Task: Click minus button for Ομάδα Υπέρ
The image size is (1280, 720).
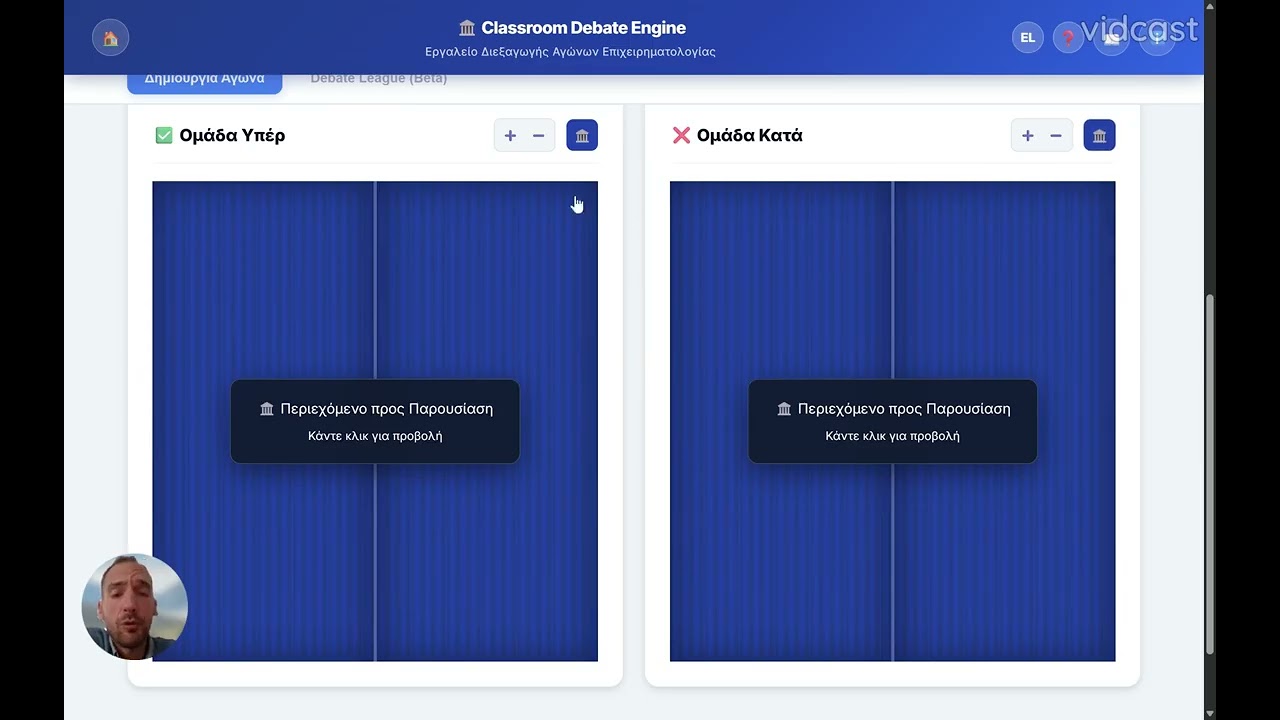Action: [538, 135]
